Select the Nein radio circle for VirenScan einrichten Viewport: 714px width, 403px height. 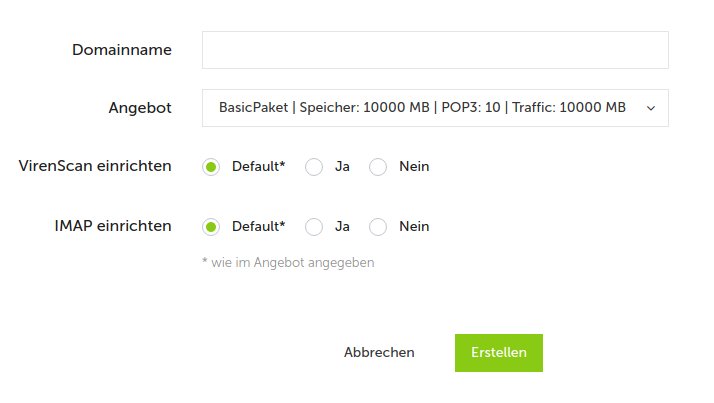tap(378, 167)
